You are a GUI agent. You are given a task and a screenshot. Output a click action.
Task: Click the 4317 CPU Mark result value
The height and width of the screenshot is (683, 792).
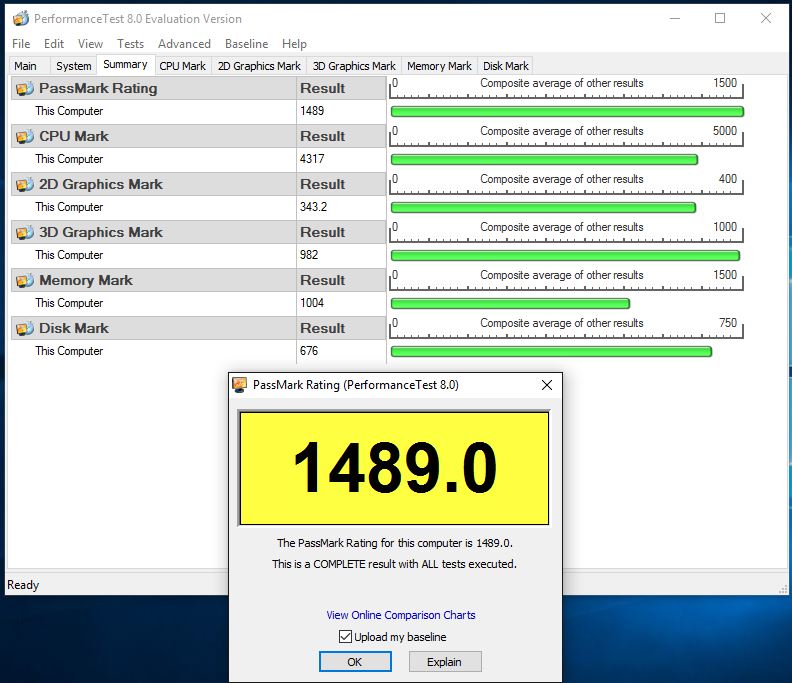(312, 159)
